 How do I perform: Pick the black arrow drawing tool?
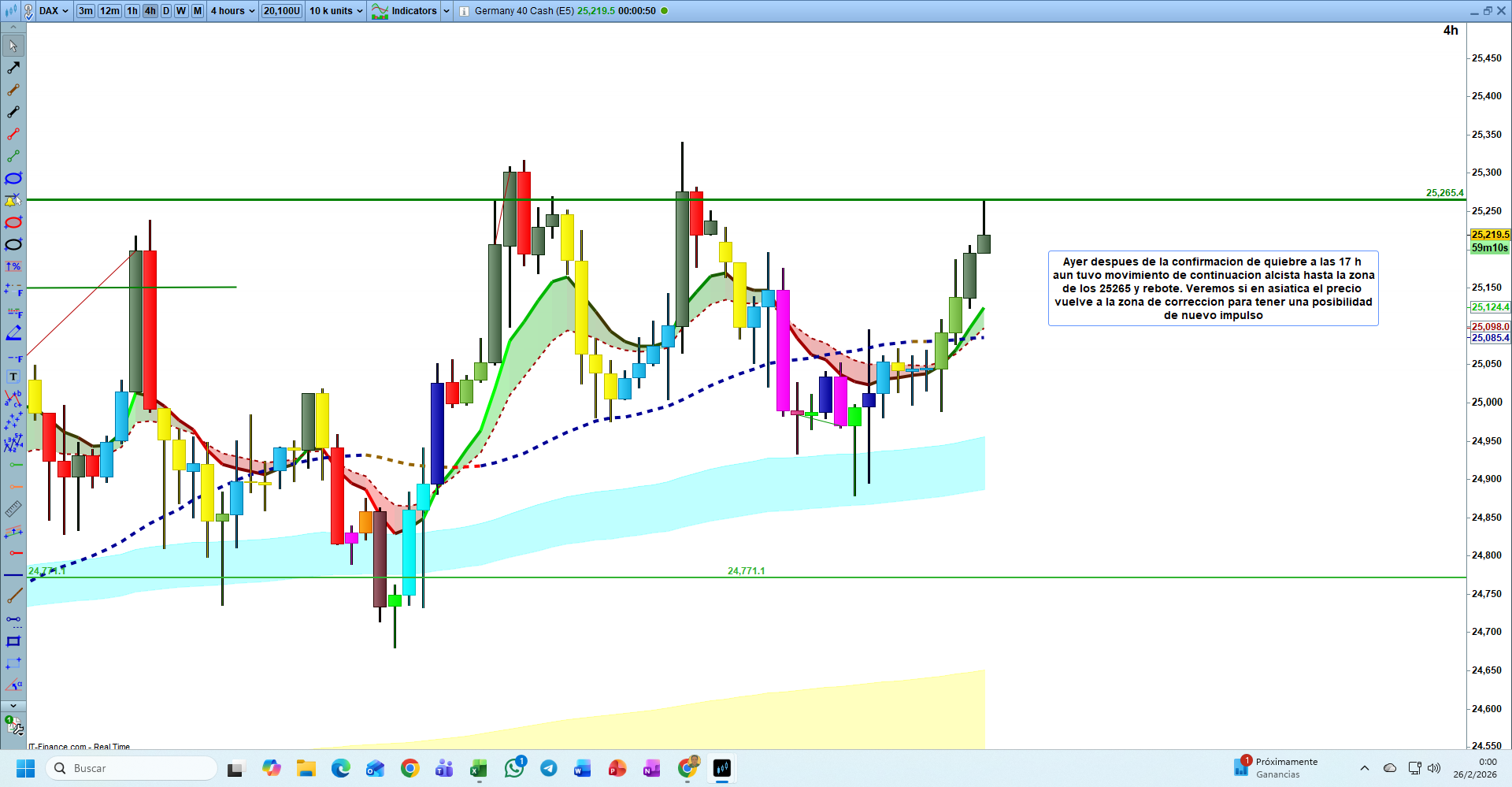tap(13, 69)
